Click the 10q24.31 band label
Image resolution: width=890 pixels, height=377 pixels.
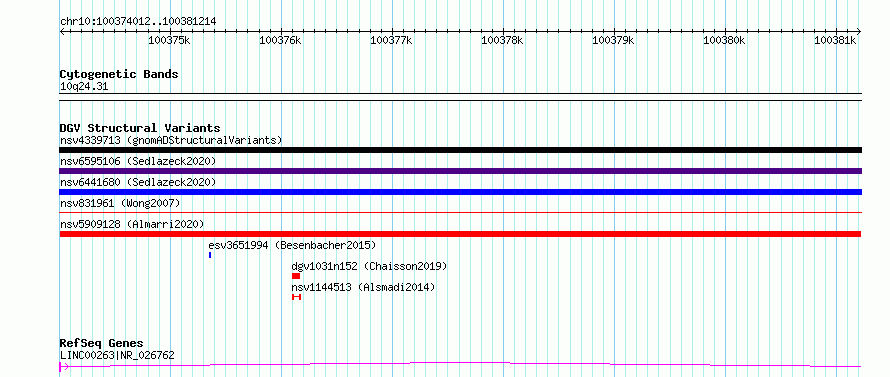pos(83,87)
